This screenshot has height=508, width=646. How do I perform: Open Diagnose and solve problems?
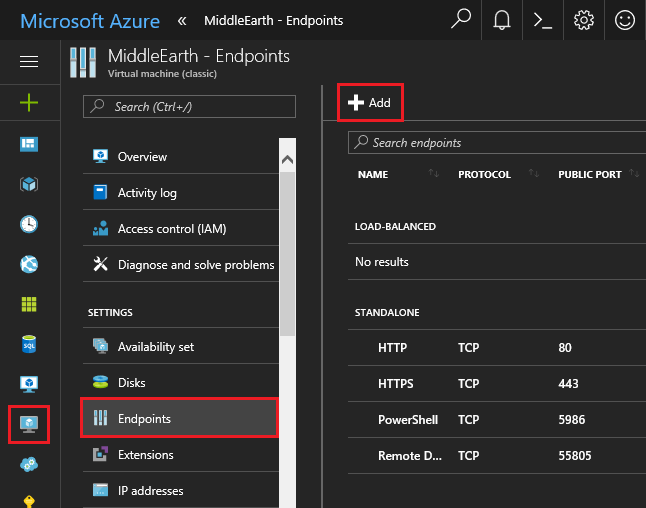(x=181, y=265)
